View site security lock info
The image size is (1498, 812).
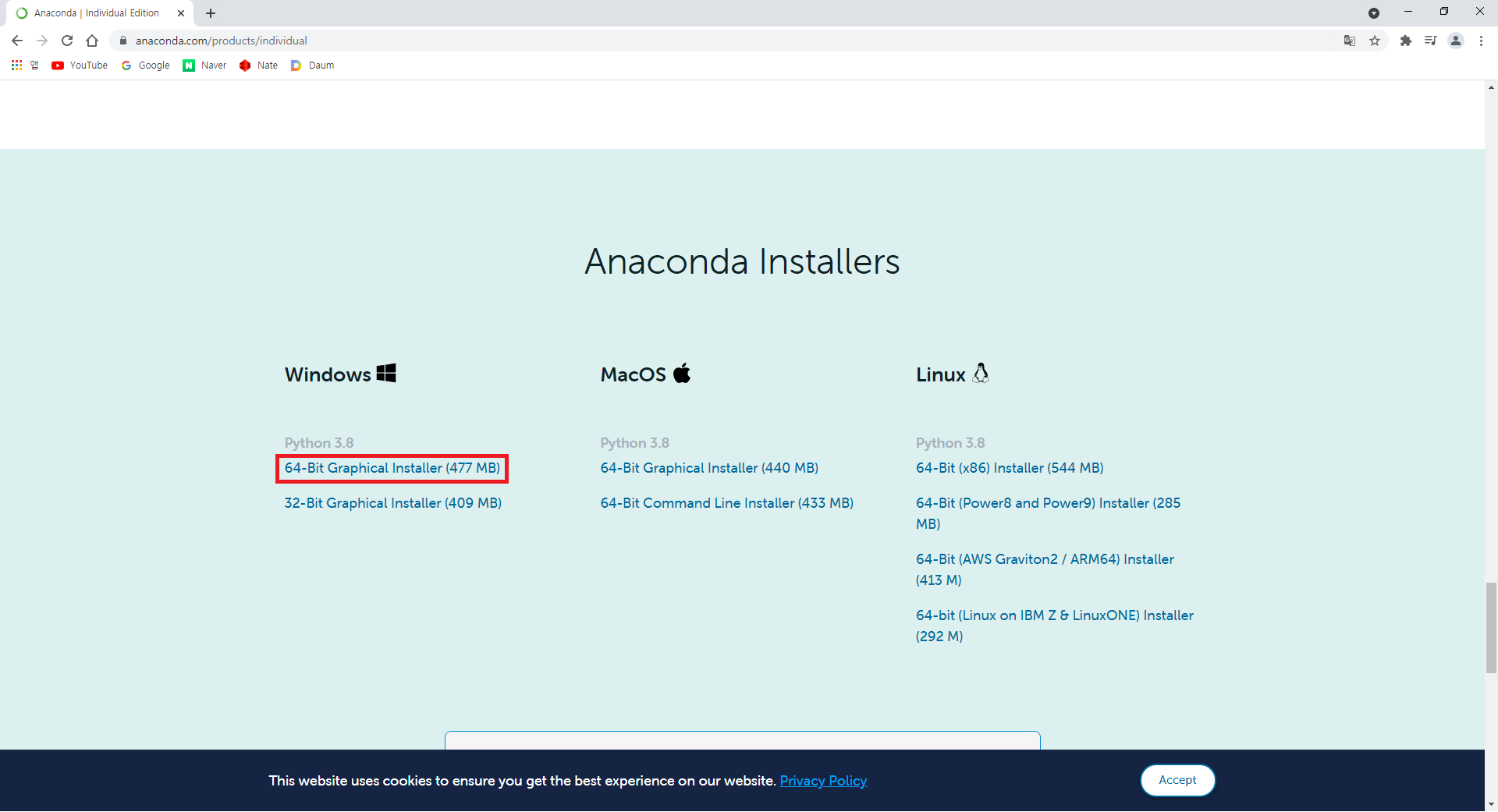(122, 41)
